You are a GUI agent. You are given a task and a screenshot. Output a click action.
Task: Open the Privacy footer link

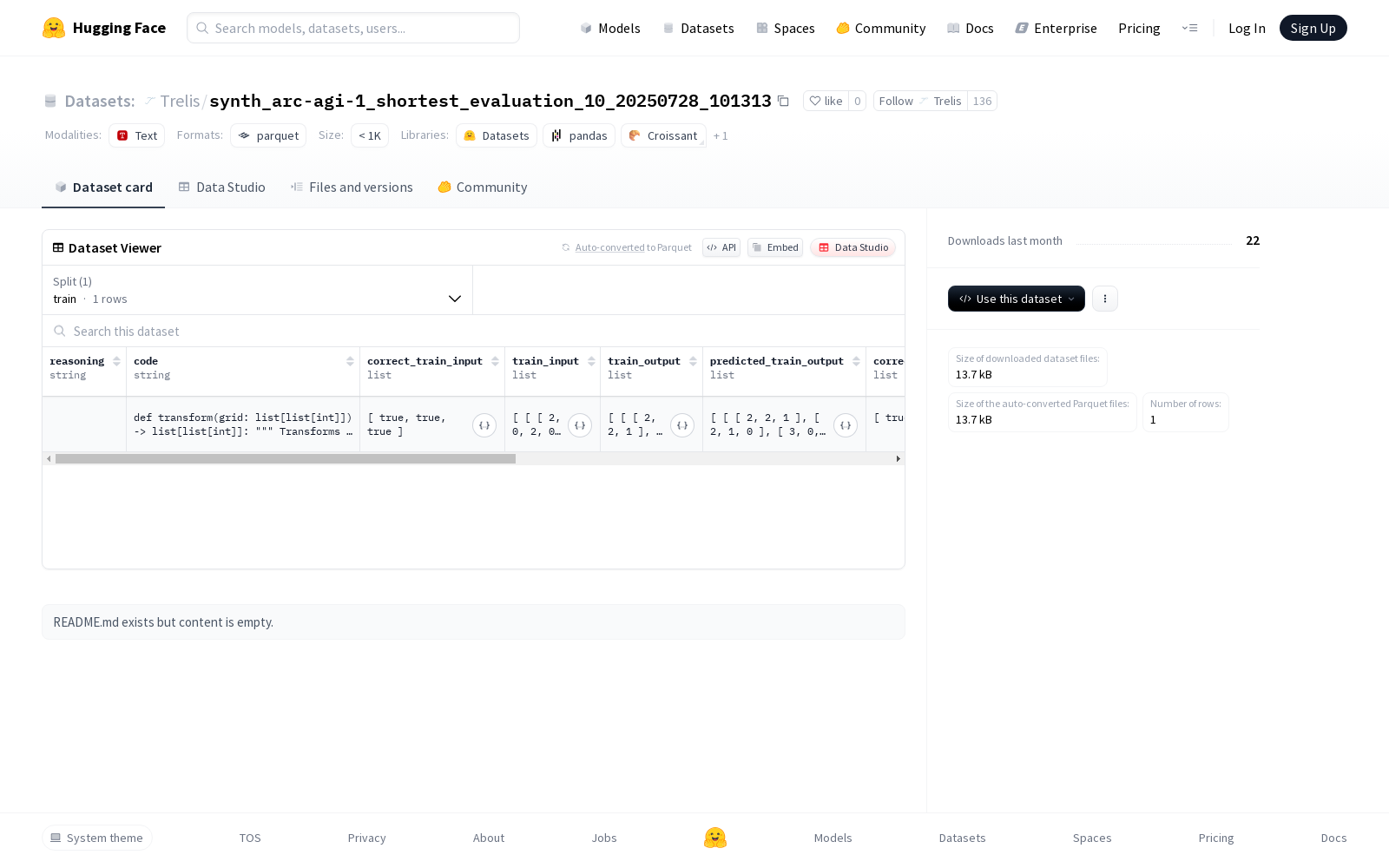(366, 838)
